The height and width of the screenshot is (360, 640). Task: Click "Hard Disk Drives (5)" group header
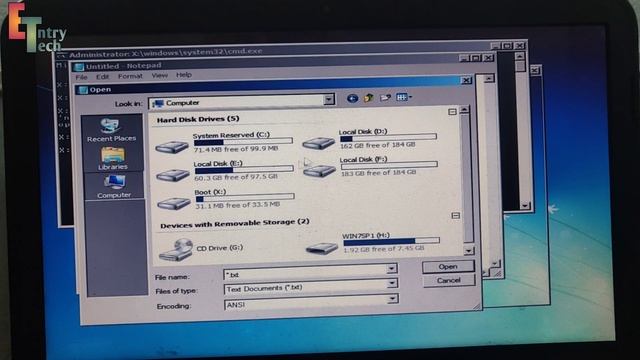pyautogui.click(x=198, y=119)
